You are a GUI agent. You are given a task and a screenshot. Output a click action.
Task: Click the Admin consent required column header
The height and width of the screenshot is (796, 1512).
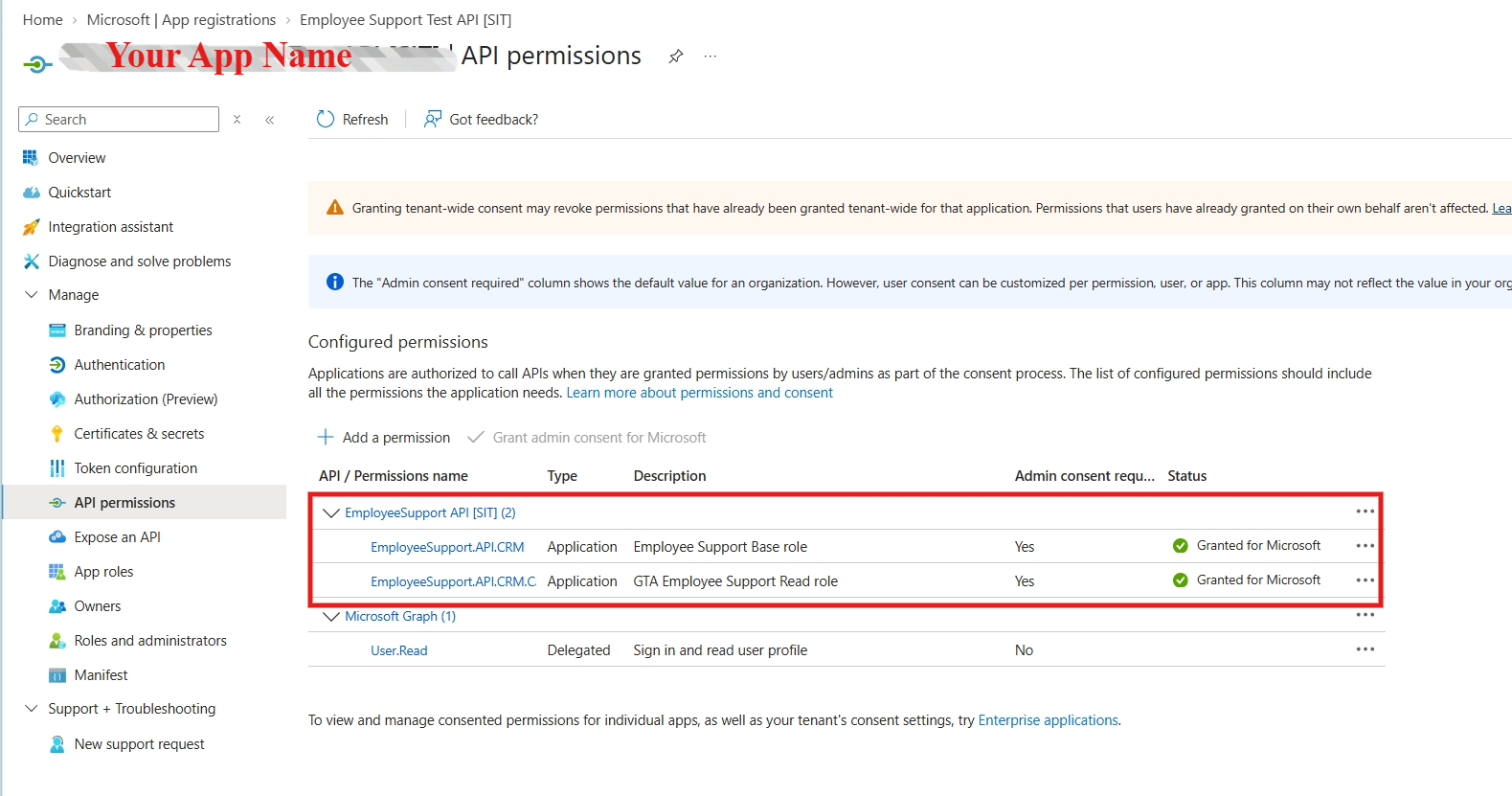click(x=1085, y=476)
